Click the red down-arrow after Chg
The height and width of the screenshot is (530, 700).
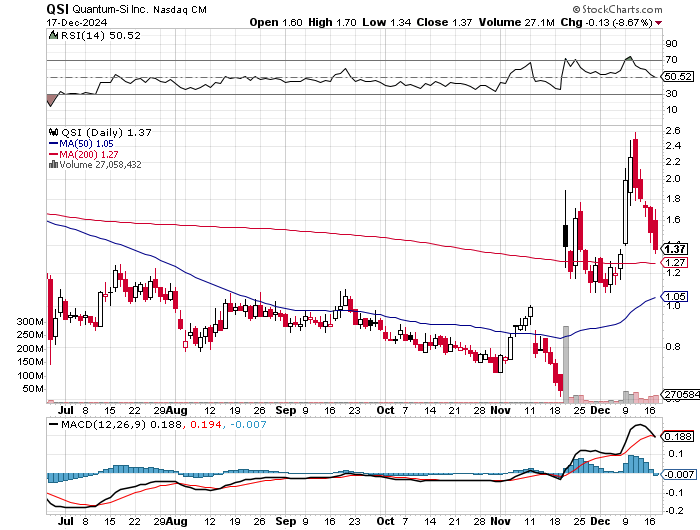click(x=658, y=22)
